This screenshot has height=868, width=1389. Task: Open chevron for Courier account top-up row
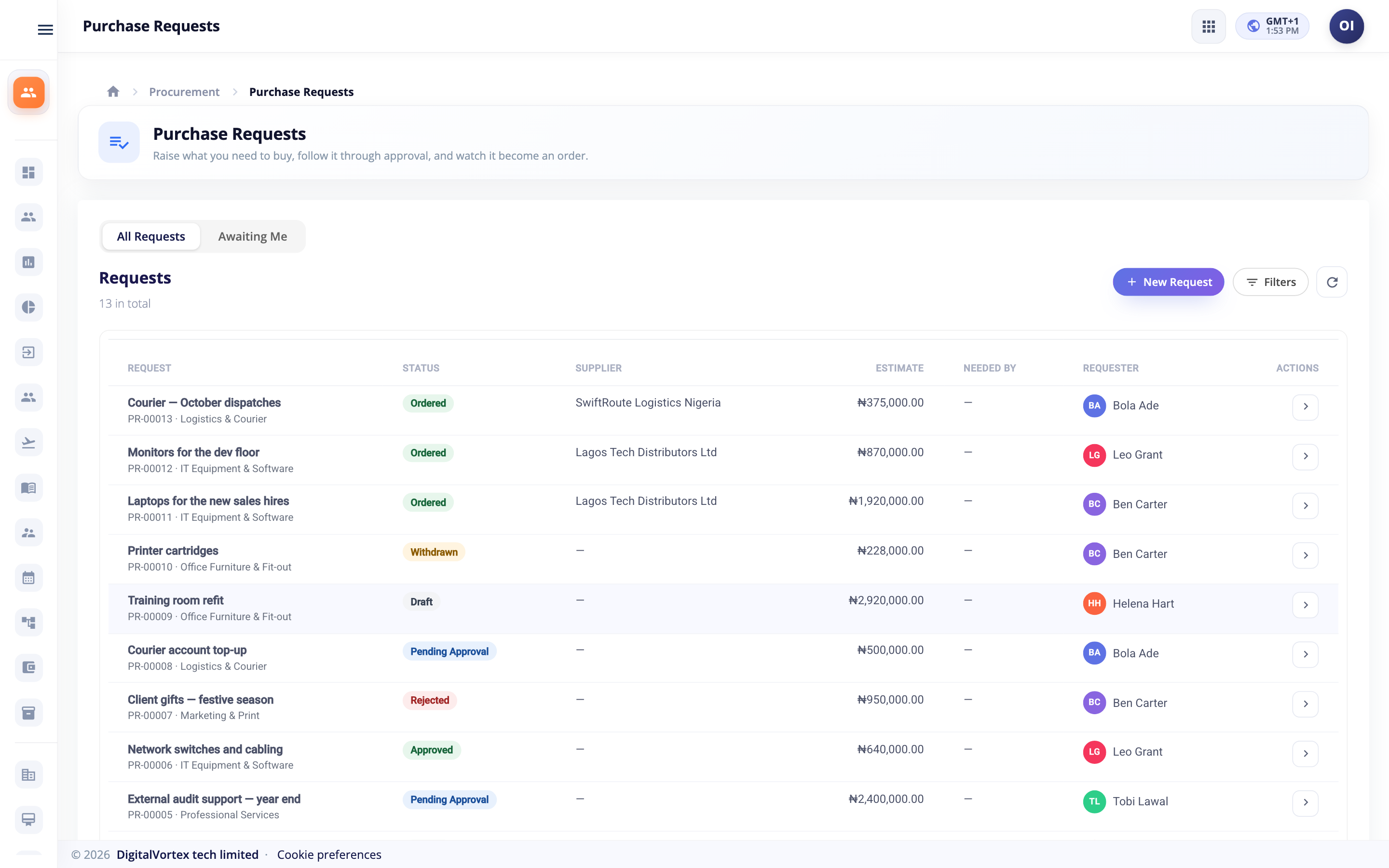click(1305, 654)
